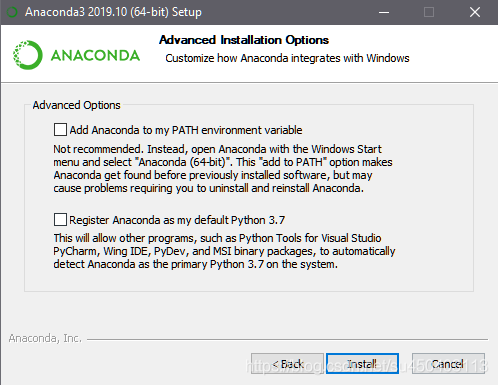Click the 'Register Anaconda as my default Python 3.7' label

point(177,220)
